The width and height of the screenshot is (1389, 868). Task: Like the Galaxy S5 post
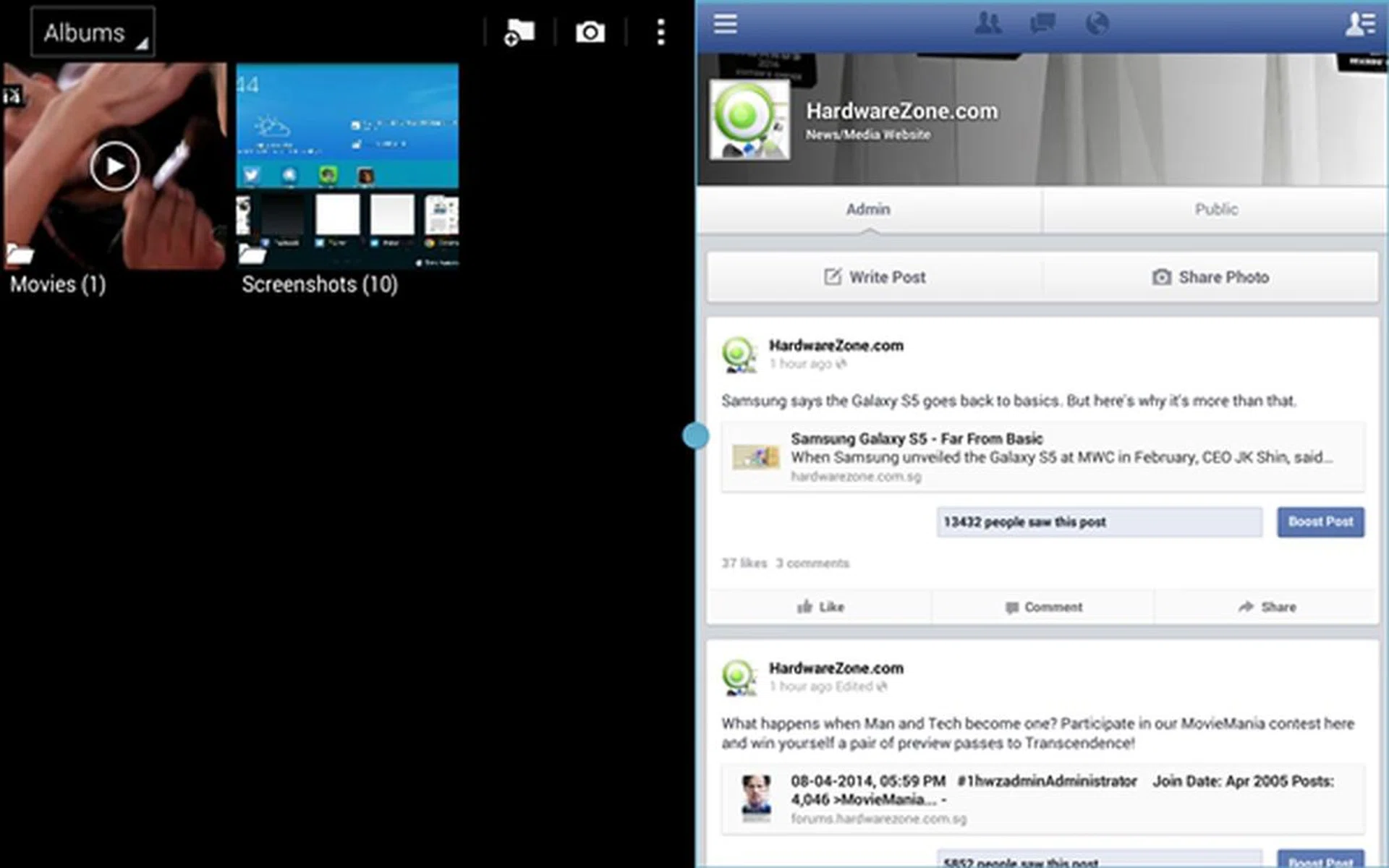coord(820,607)
